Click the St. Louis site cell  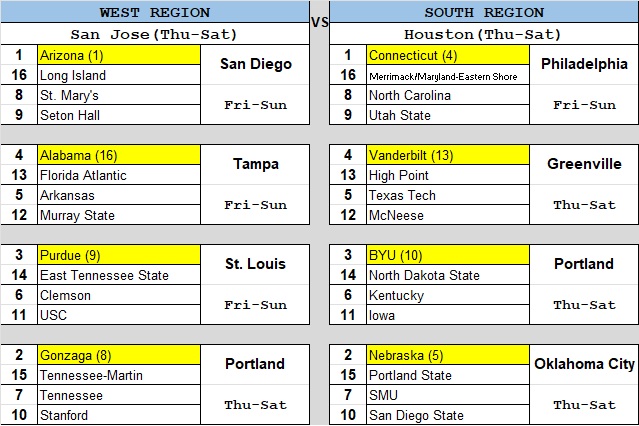click(255, 264)
